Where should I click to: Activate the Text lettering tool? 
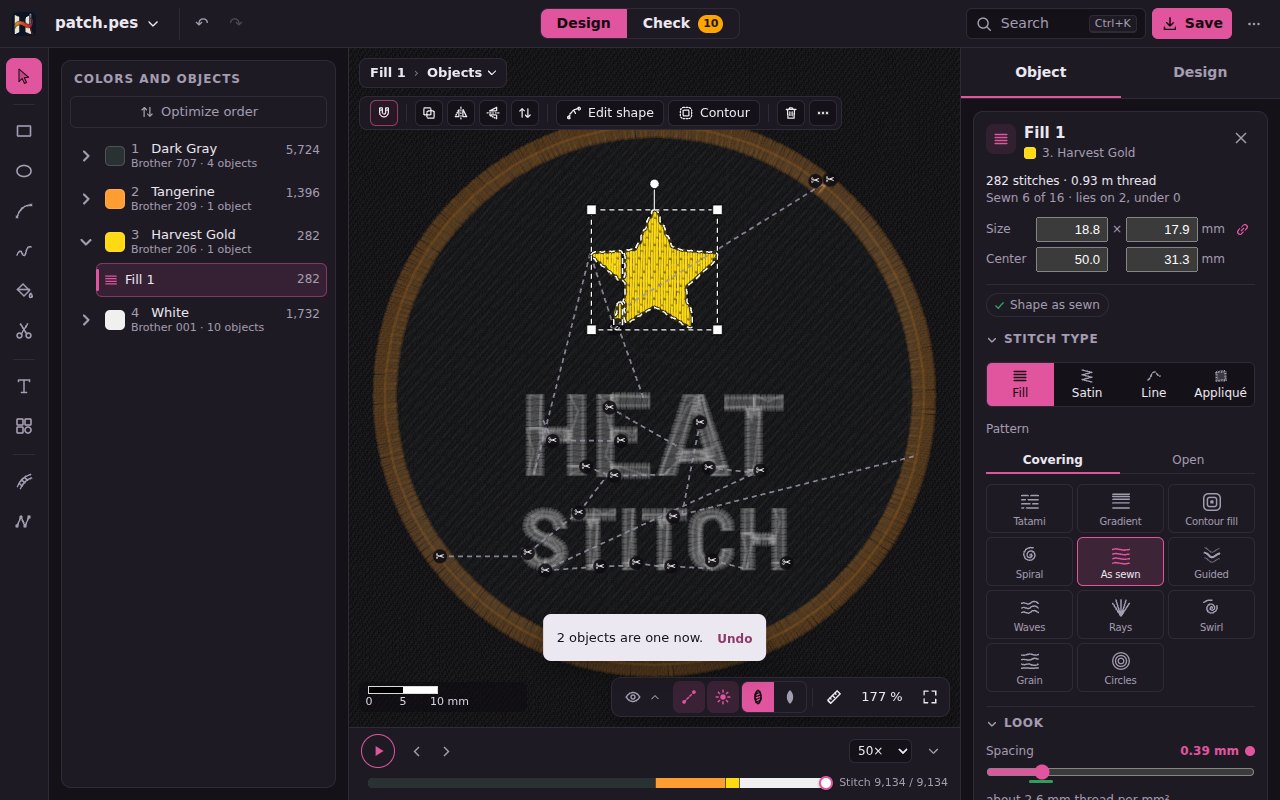[24, 386]
